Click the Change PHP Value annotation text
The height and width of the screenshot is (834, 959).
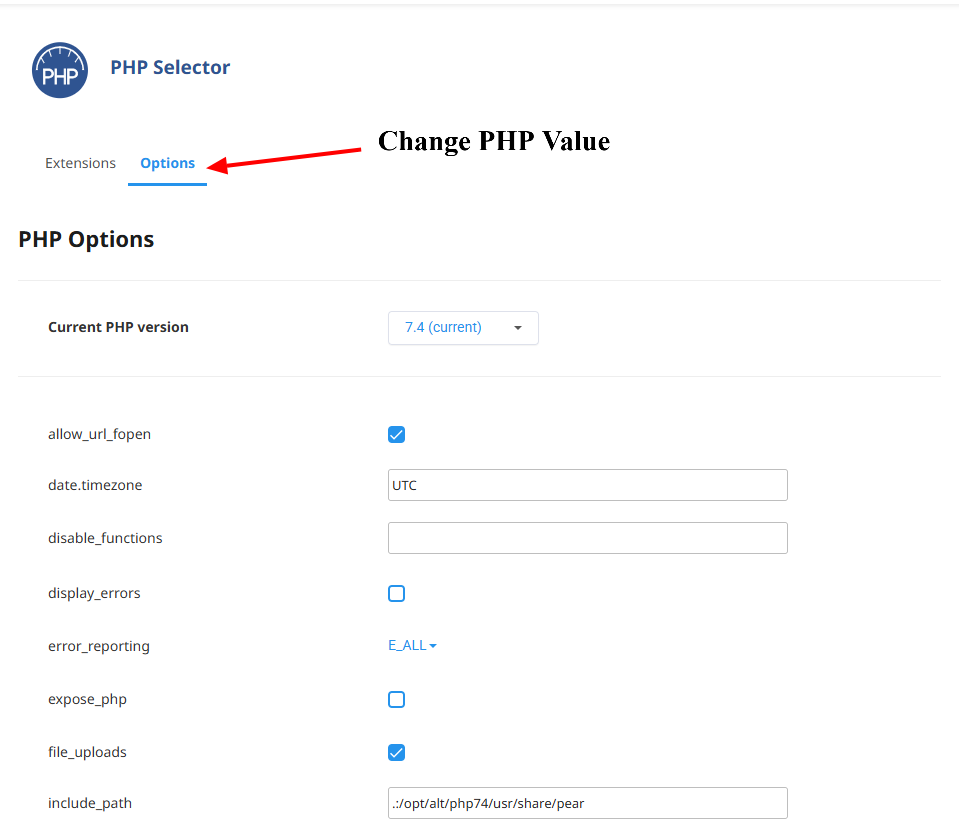pos(493,141)
